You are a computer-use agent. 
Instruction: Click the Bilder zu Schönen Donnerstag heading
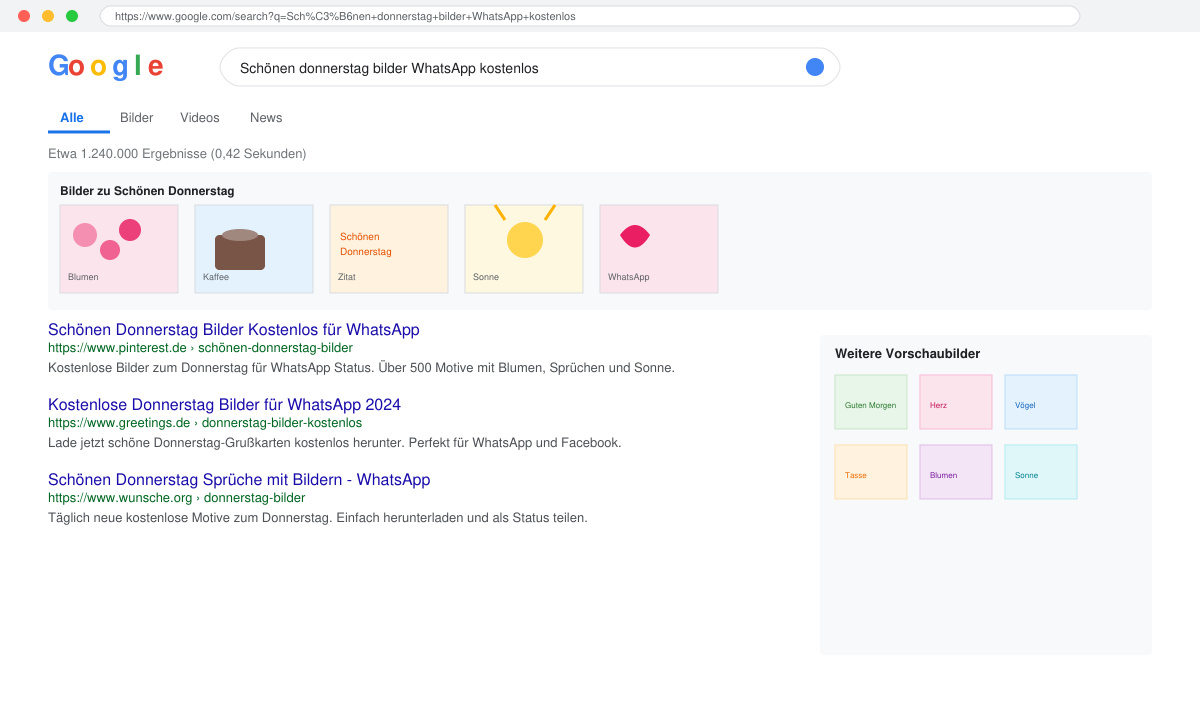click(x=147, y=191)
